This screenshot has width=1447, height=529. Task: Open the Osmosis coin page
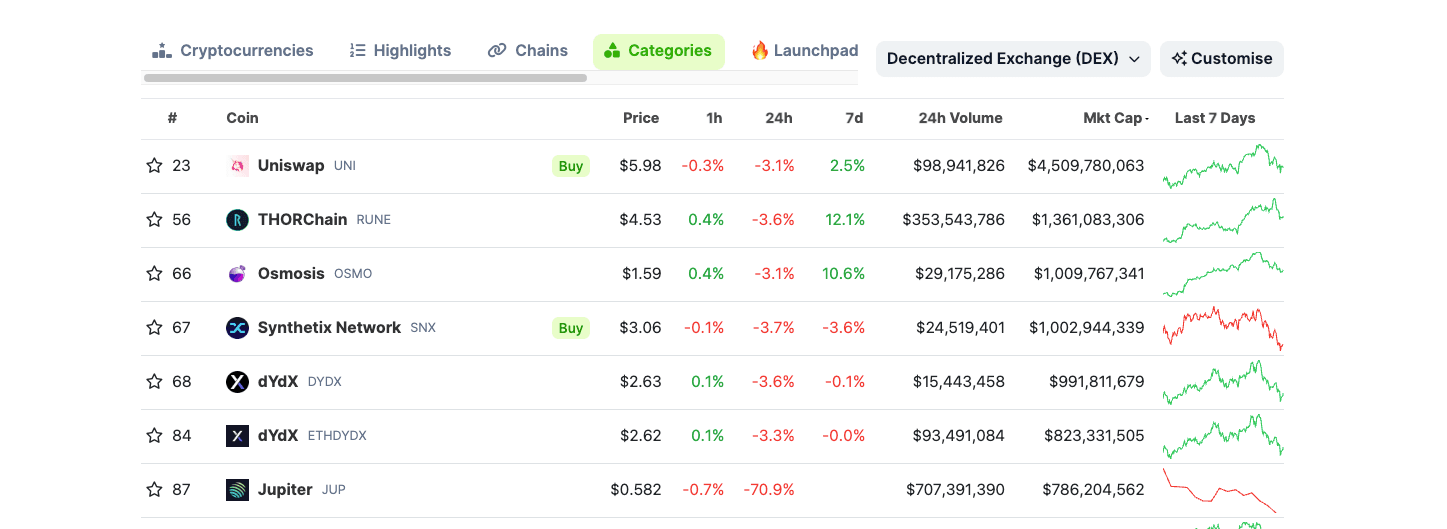[x=291, y=274]
